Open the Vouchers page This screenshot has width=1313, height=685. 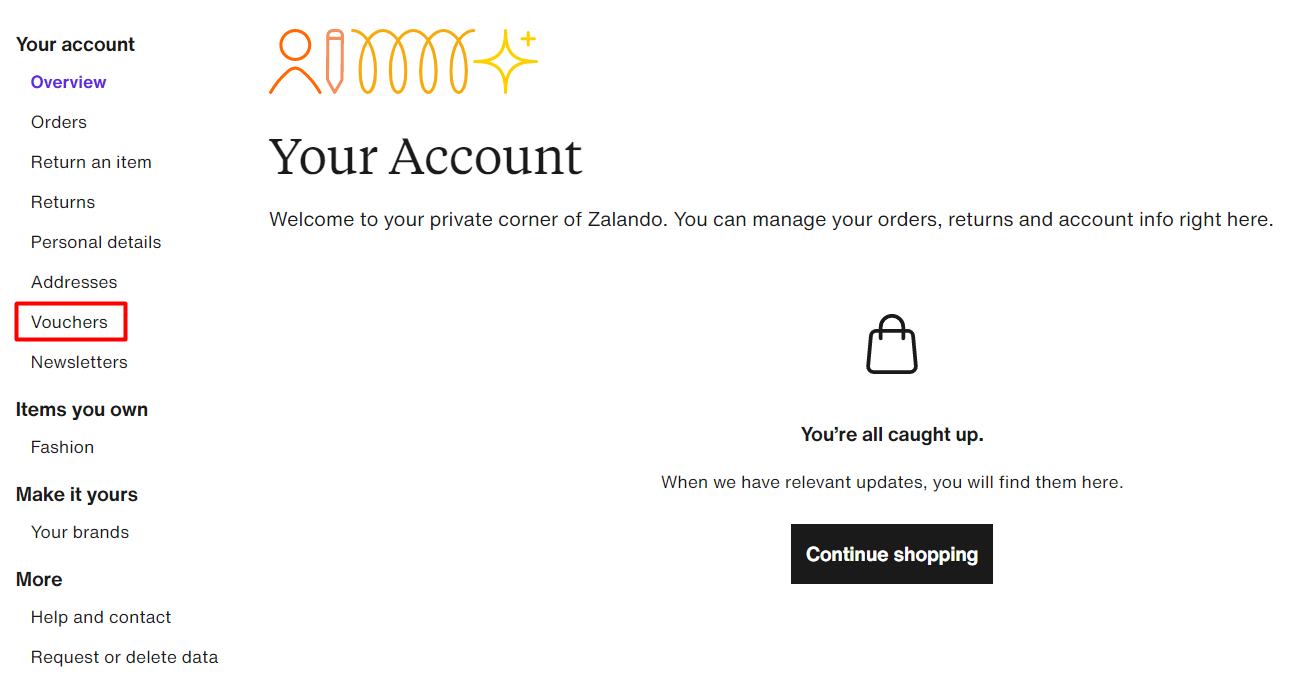69,322
